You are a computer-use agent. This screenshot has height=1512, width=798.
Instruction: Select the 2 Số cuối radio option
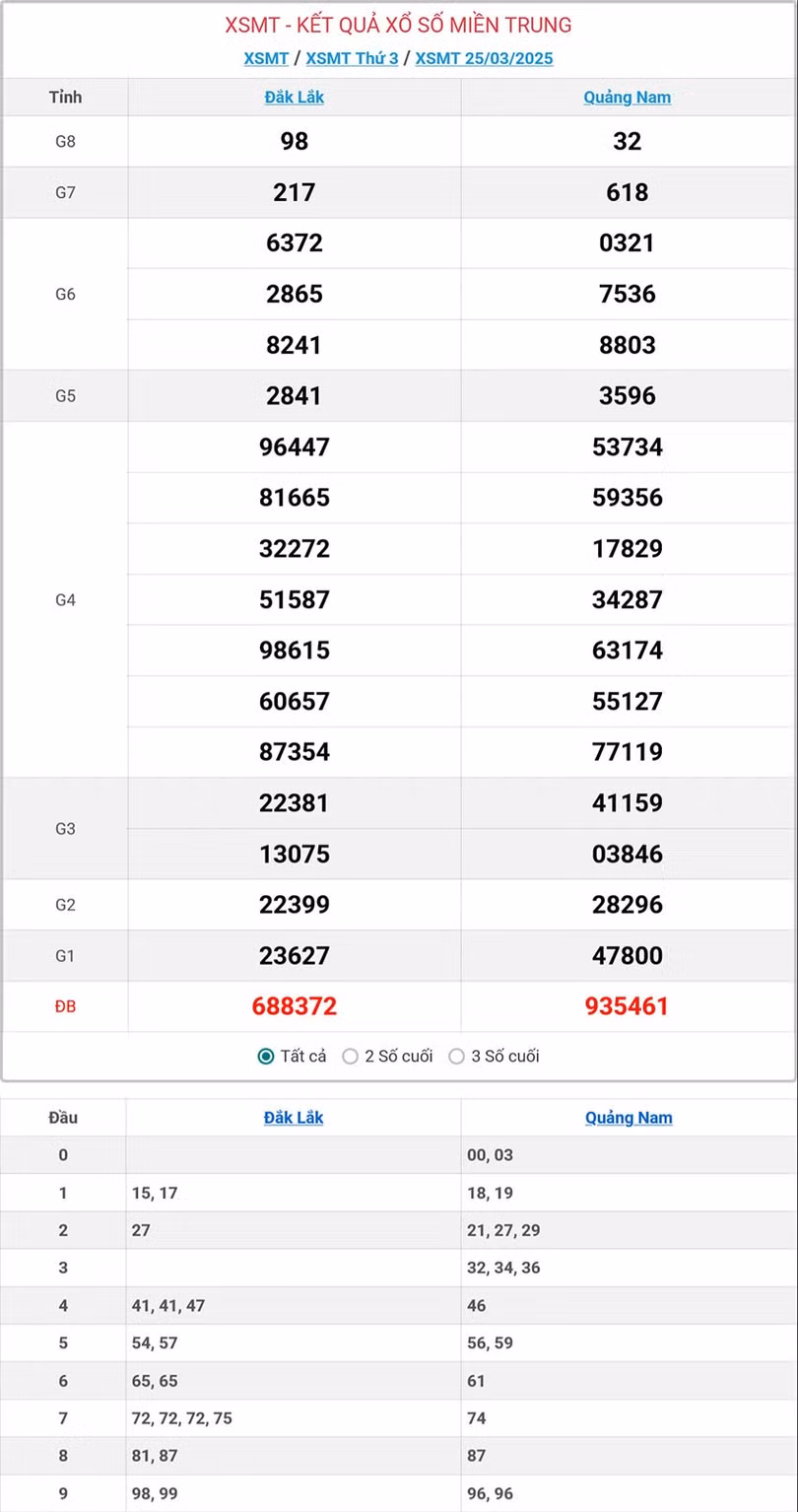point(350,1057)
